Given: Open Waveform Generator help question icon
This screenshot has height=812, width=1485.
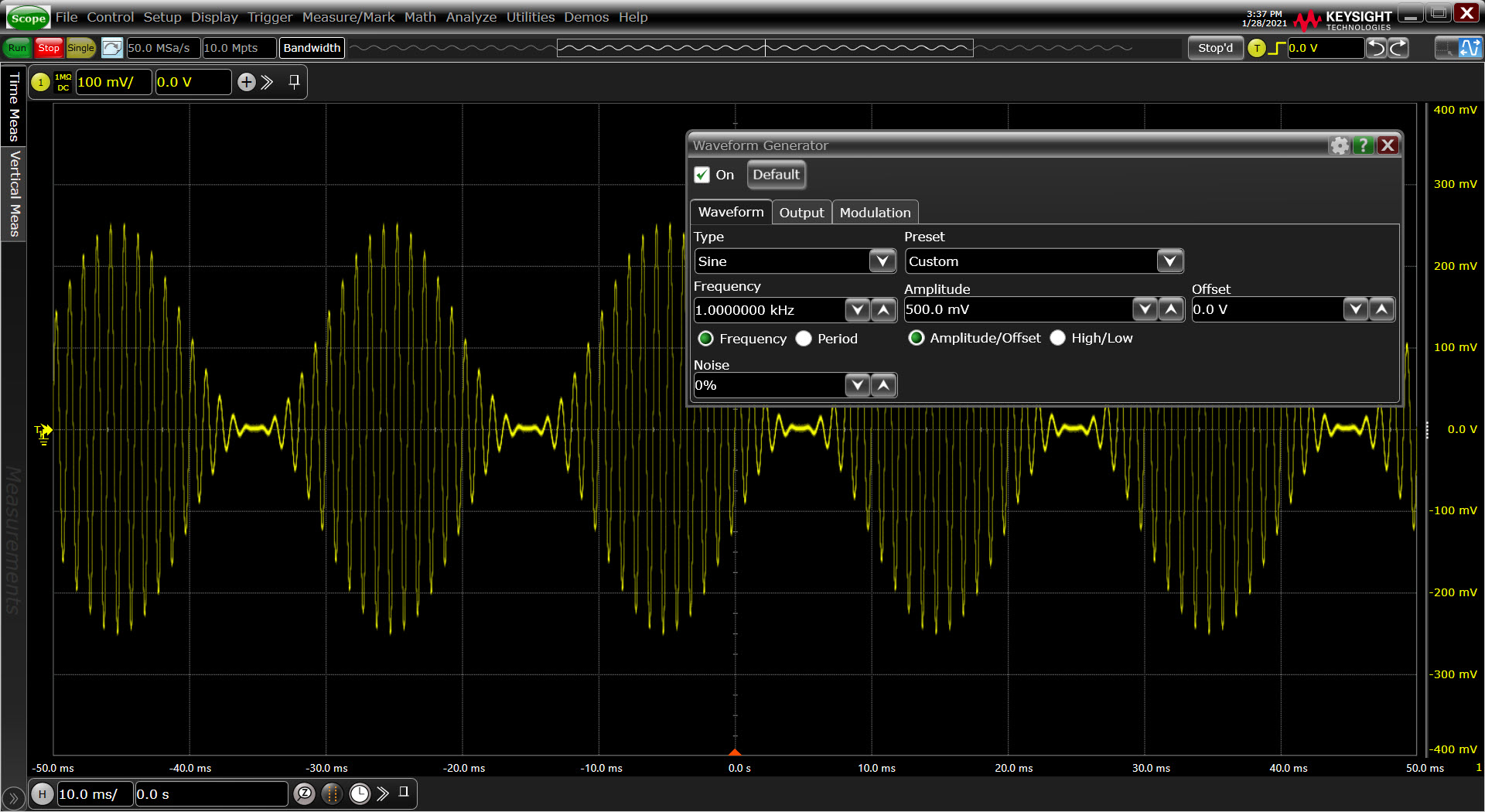Looking at the screenshot, I should point(1364,145).
